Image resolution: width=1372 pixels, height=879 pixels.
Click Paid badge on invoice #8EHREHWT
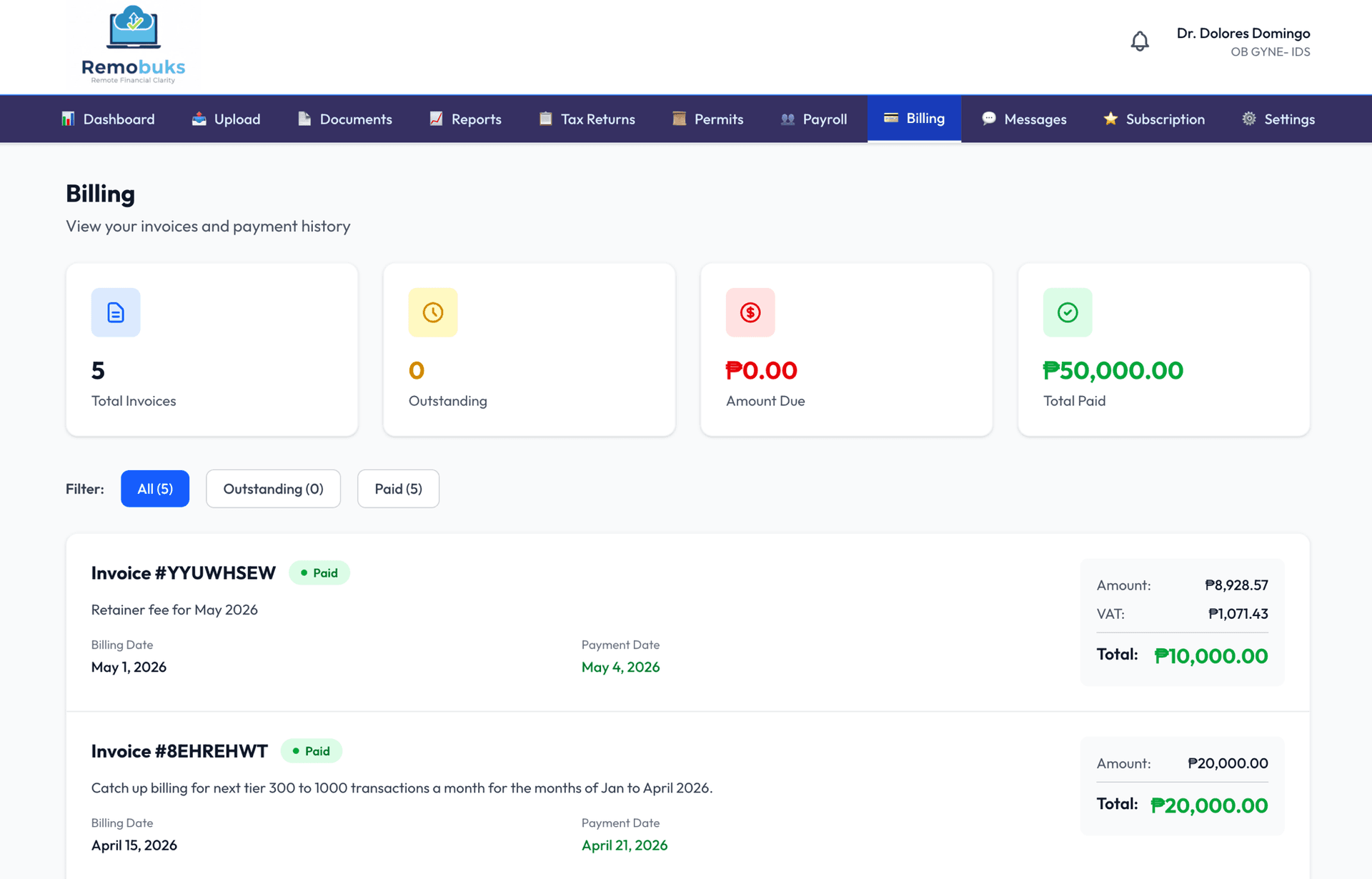coord(312,751)
